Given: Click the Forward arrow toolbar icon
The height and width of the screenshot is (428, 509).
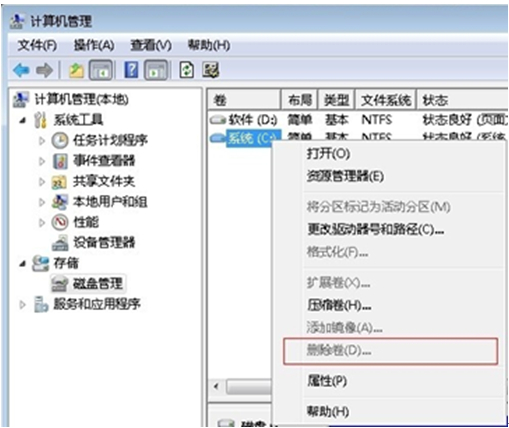Looking at the screenshot, I should [44, 70].
